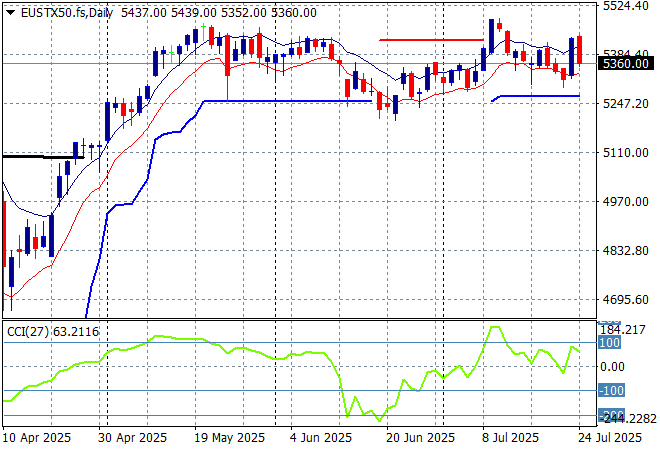Screen dimensions: 660x450
Task: Click the 4695.60 price axis label
Action: pos(626,300)
